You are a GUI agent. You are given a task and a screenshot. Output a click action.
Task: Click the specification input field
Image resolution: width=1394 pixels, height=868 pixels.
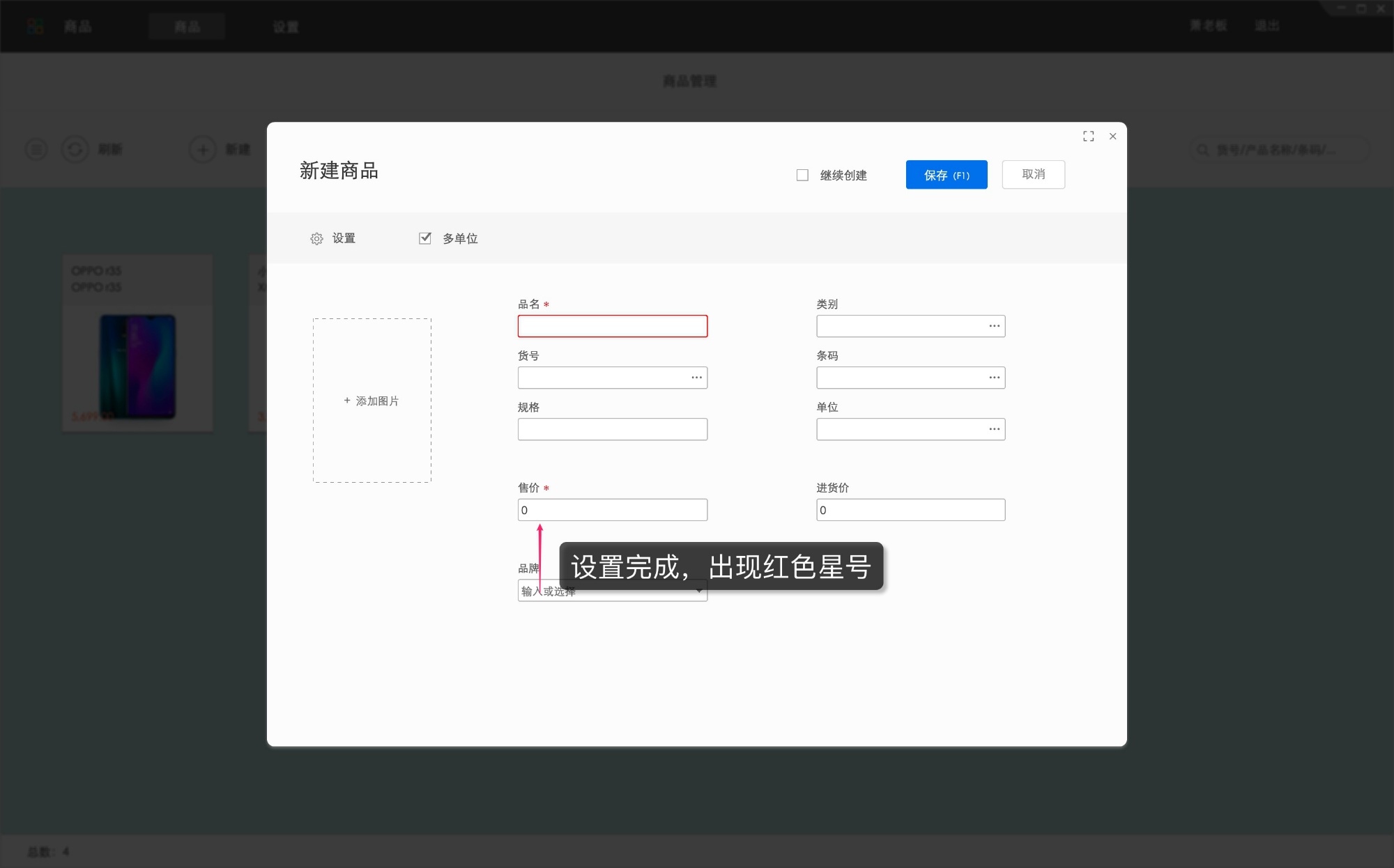click(612, 429)
